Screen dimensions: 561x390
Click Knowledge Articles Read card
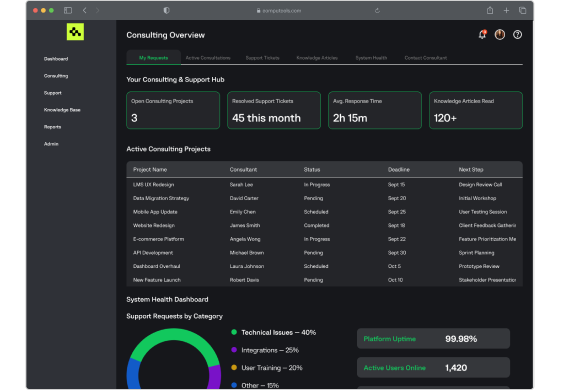click(x=476, y=110)
